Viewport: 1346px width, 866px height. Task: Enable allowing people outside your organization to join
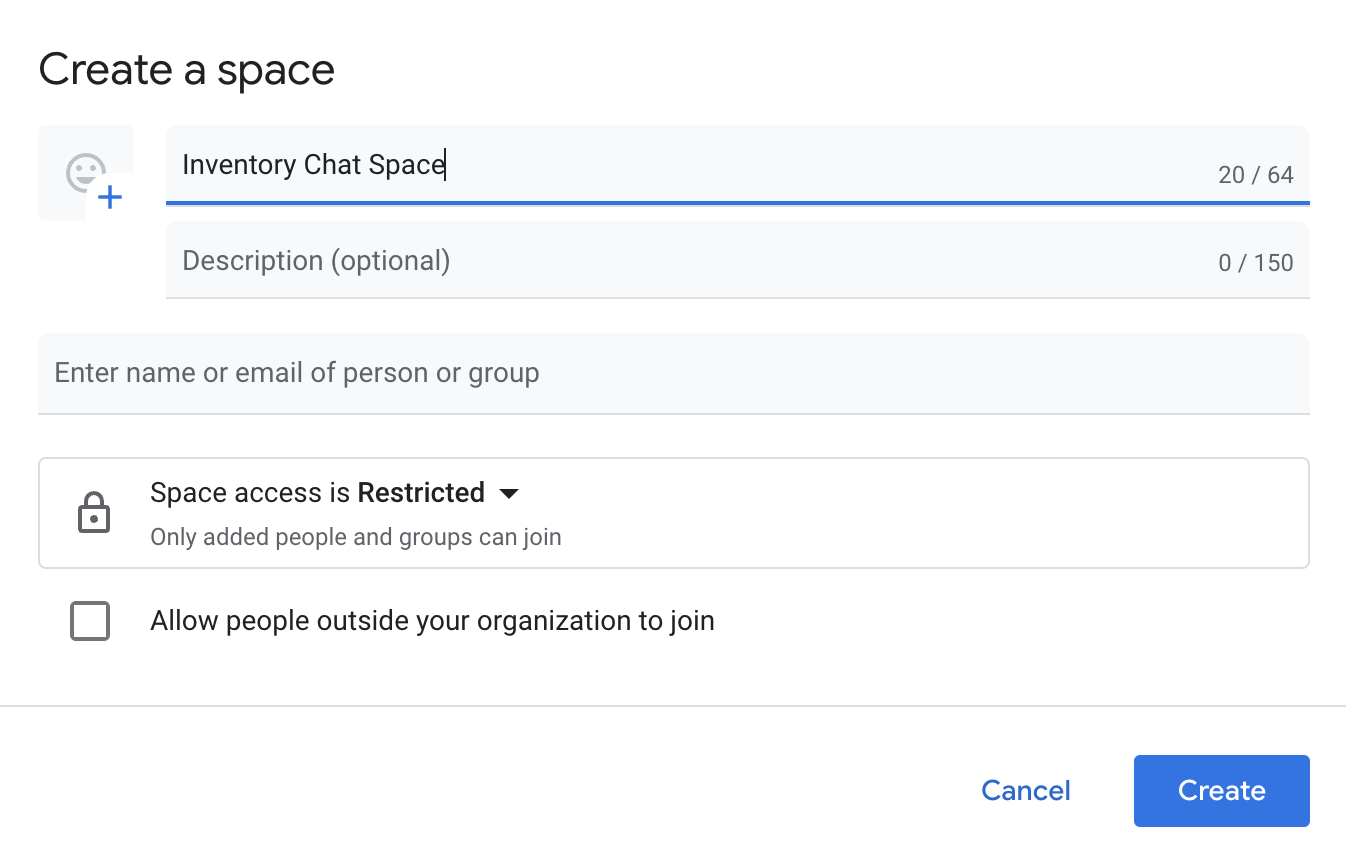coord(89,620)
